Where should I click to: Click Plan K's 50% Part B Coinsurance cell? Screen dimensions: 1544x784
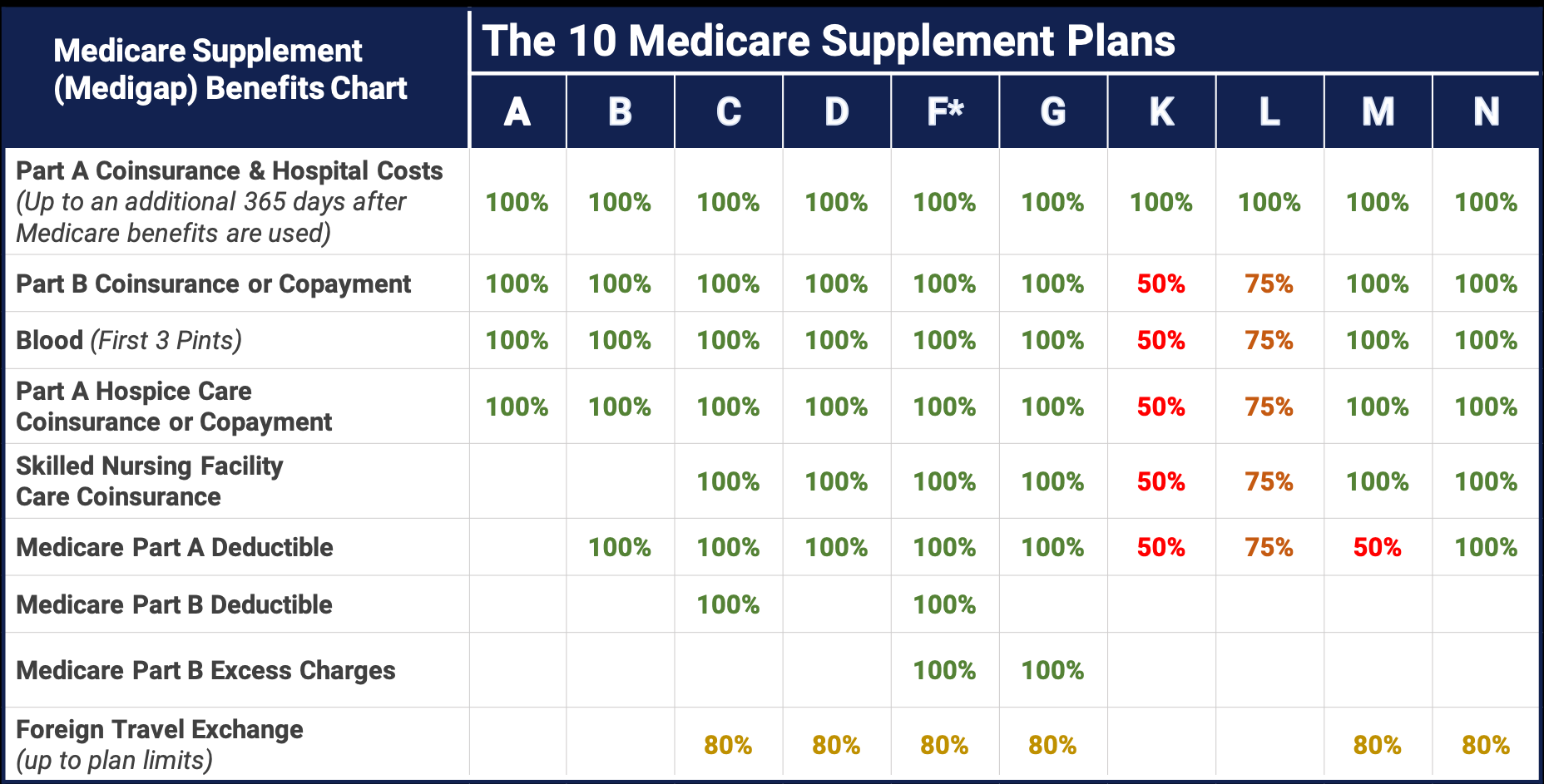(x=1161, y=284)
